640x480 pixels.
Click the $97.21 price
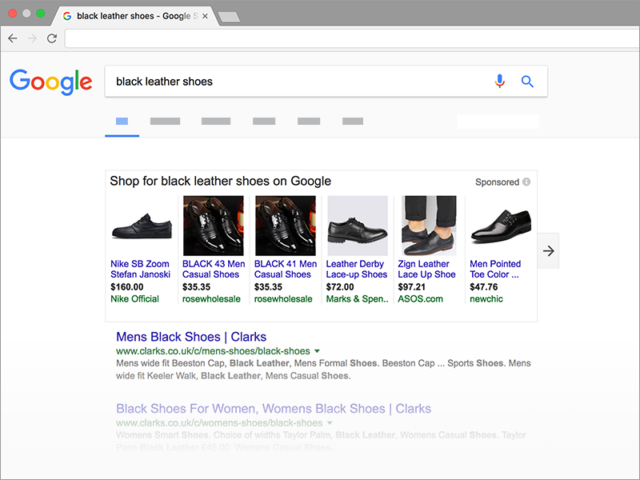pos(411,287)
